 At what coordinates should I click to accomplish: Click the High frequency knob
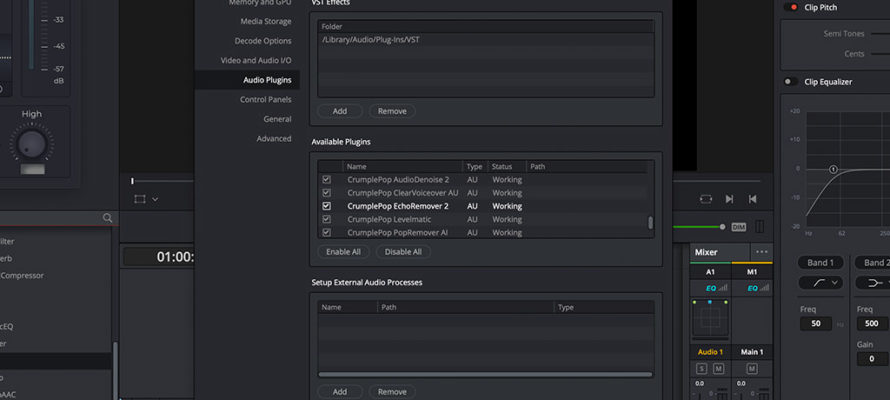click(x=32, y=144)
